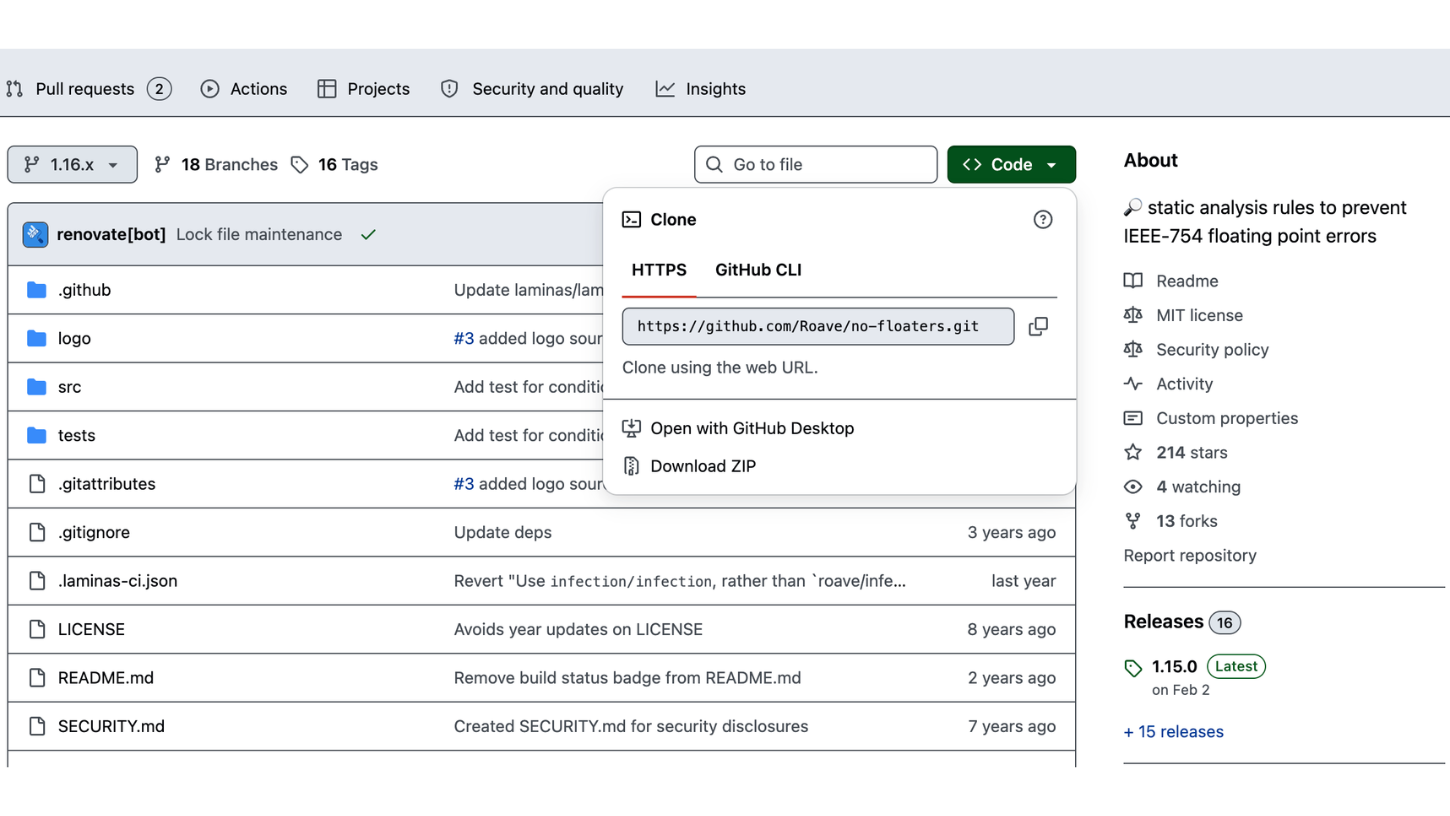The image size is (1450, 816).
Task: Show the + 15 releases link
Action: coord(1174,732)
